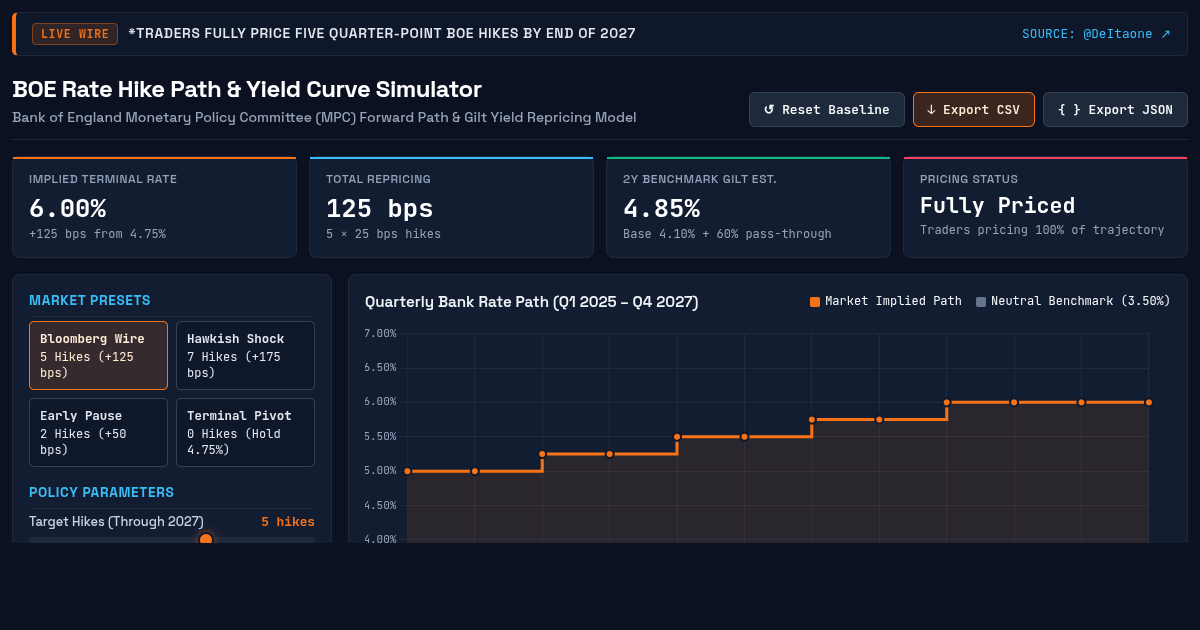The height and width of the screenshot is (630, 1200).
Task: Toggle Neutral Benchmark (3.50%) legend swatch
Action: (x=981, y=302)
